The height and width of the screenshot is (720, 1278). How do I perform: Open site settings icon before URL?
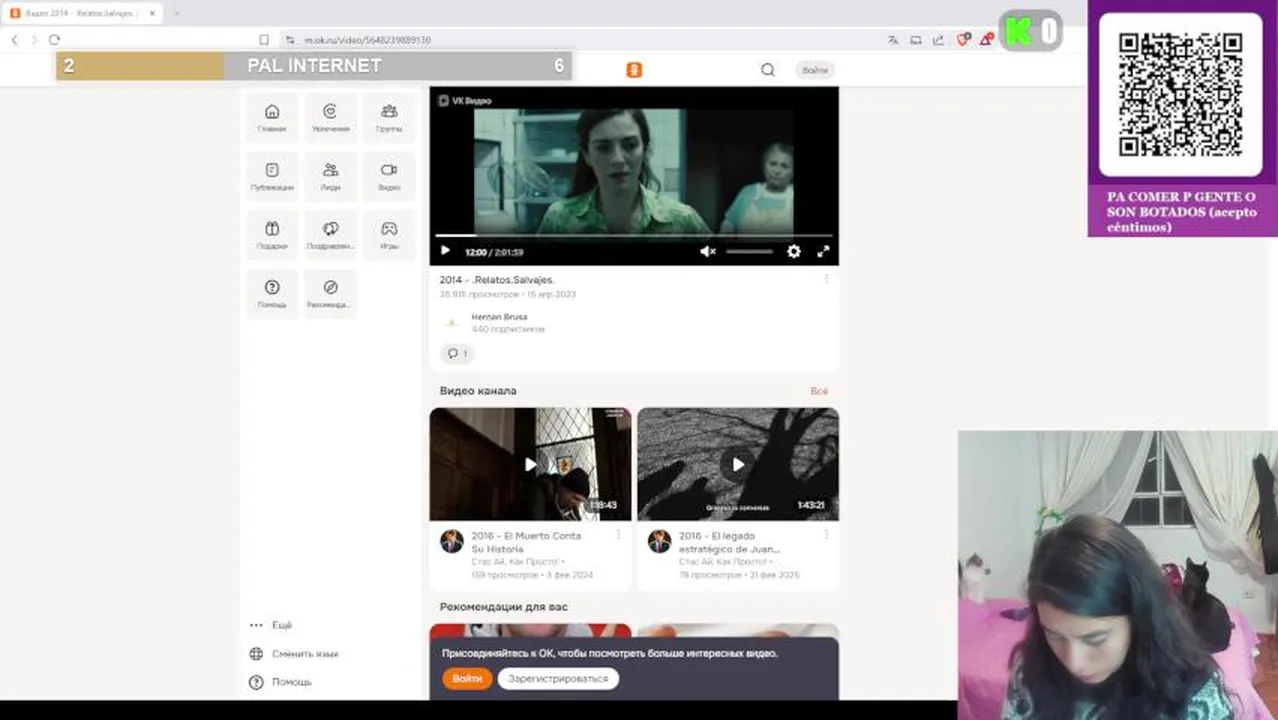290,40
